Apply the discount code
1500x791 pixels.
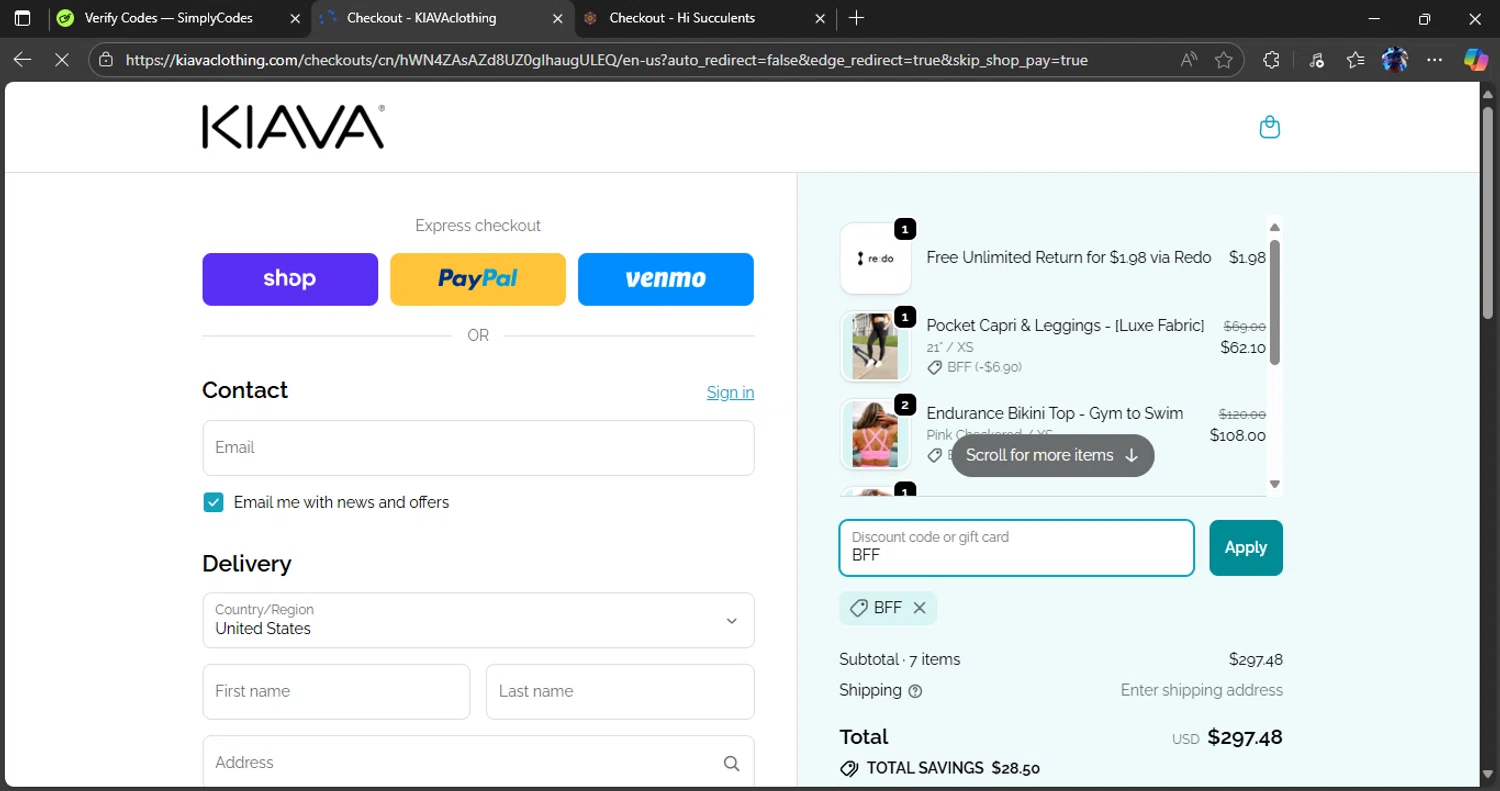(1246, 548)
